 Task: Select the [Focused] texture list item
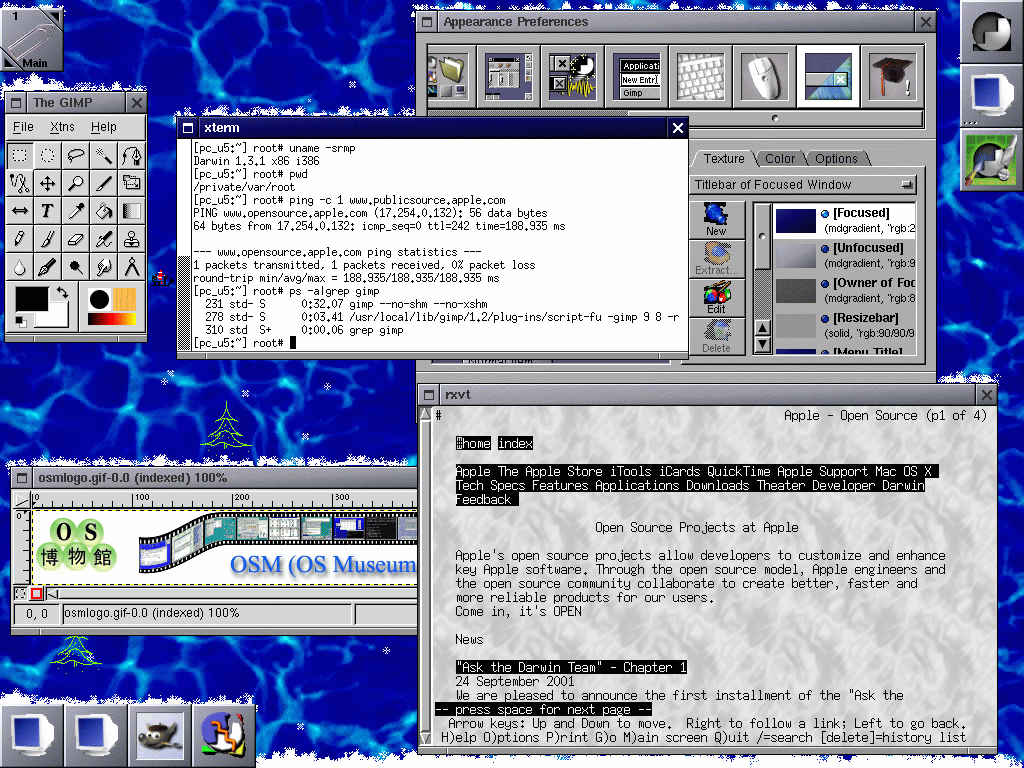844,220
